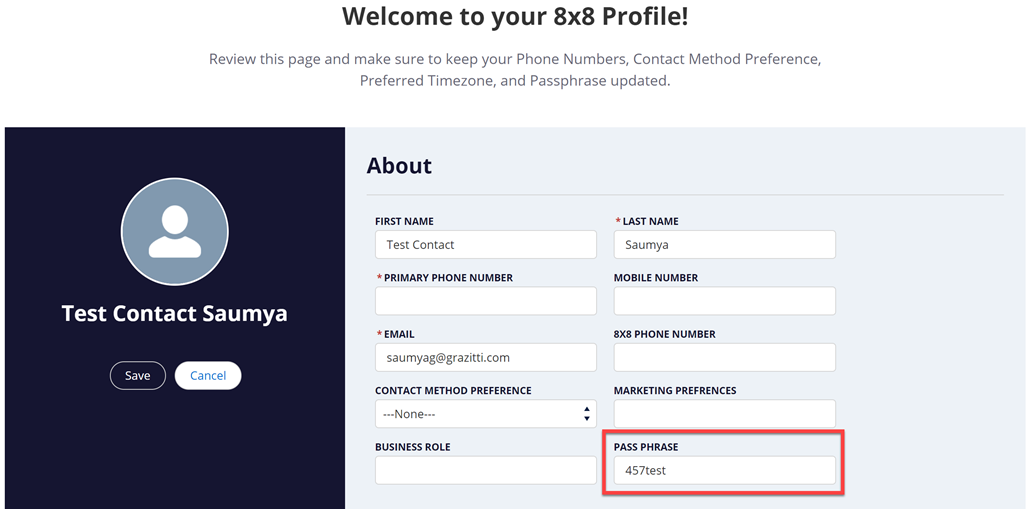Click the PRIMARY PHONE NUMBER label
Viewport: 1030px width, 509px height.
pos(448,278)
